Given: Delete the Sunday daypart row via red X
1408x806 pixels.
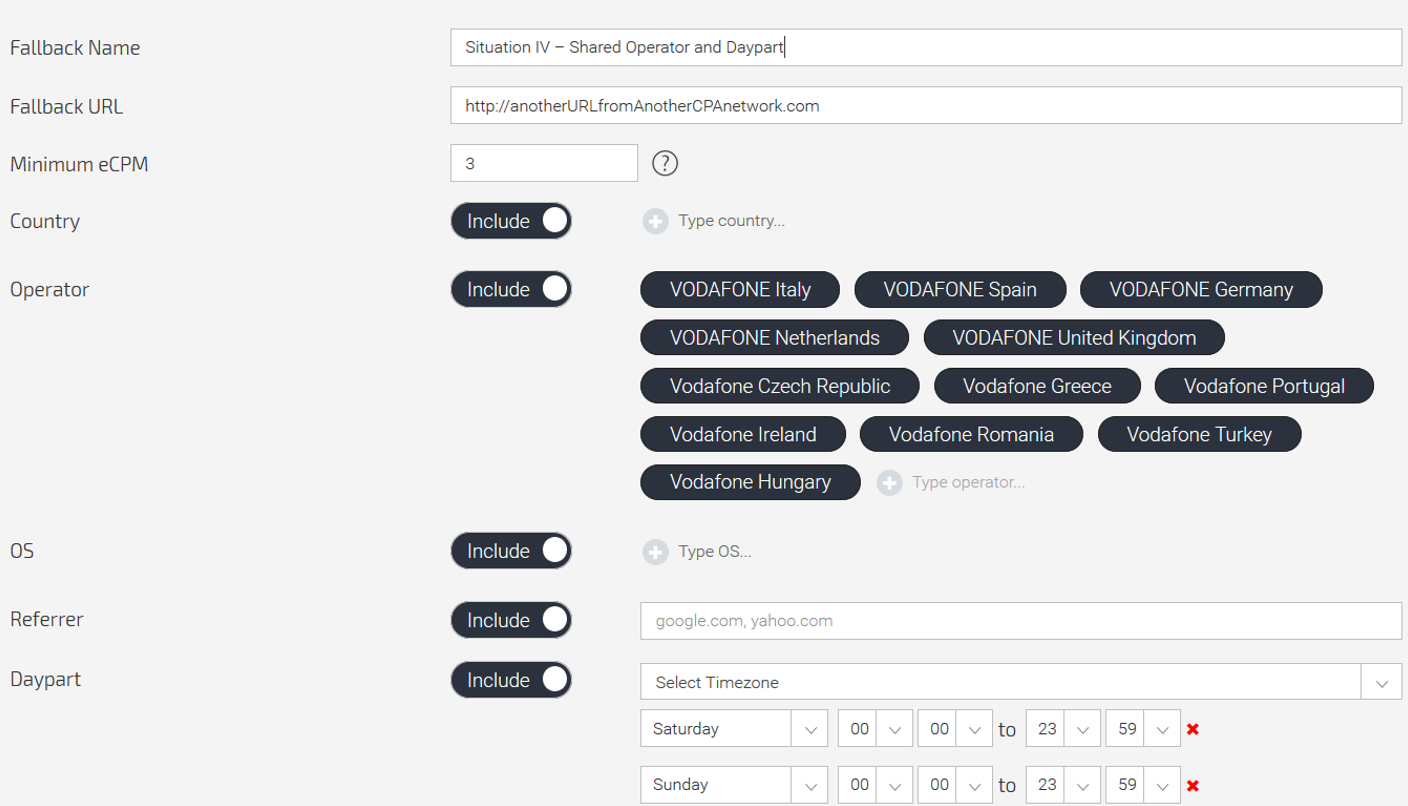Looking at the screenshot, I should 1192,785.
